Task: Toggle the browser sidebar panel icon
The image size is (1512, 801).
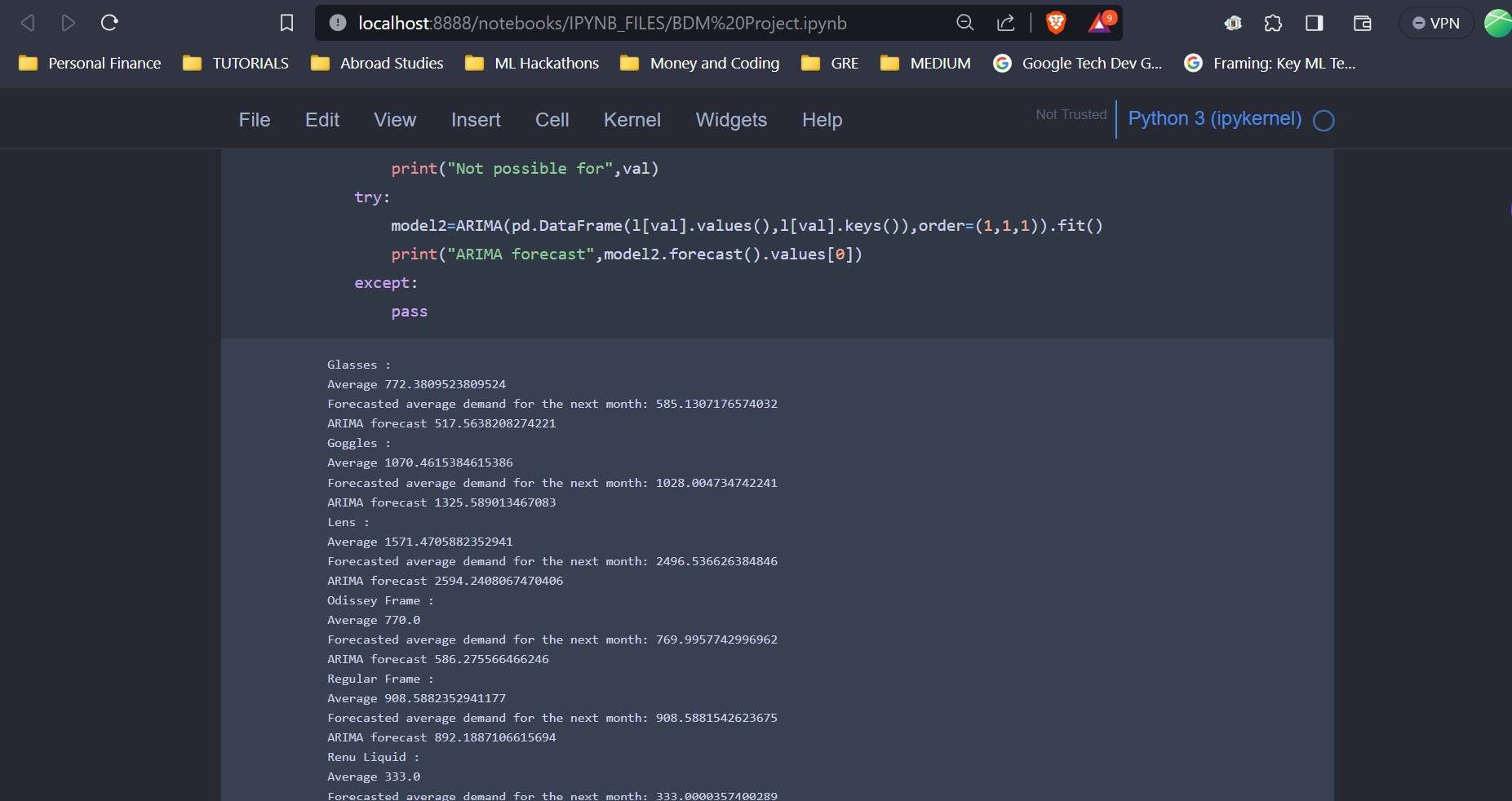Action: (x=1314, y=23)
